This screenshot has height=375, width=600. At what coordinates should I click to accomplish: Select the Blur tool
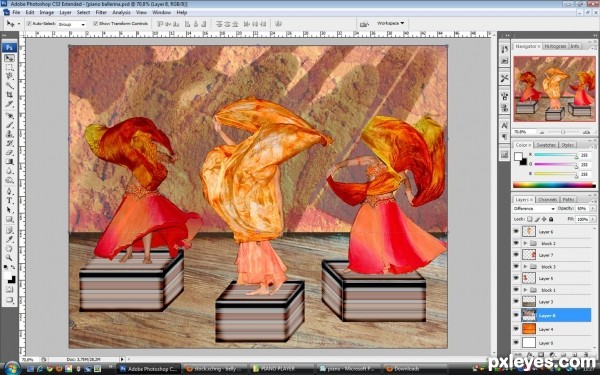pos(10,171)
